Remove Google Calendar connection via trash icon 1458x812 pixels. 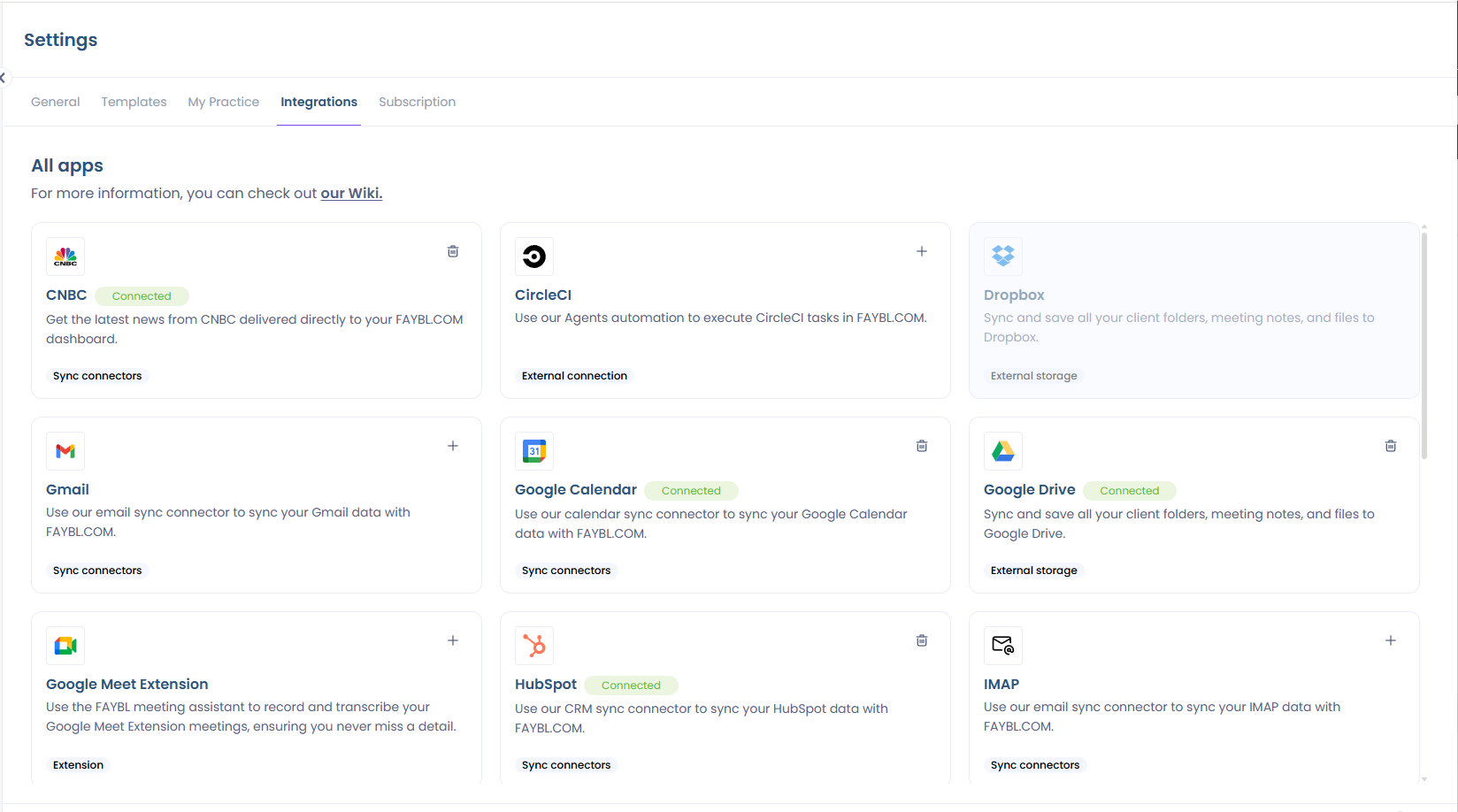[x=921, y=446]
